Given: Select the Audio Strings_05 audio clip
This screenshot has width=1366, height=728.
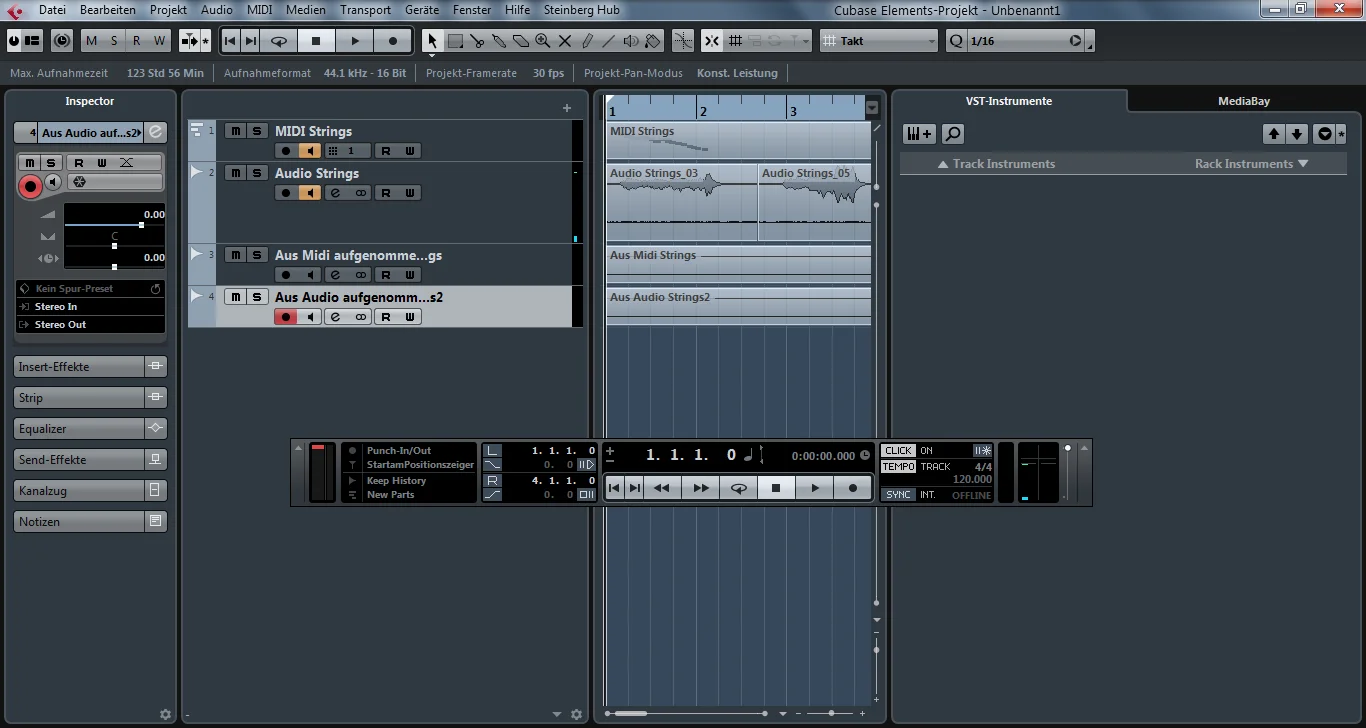Looking at the screenshot, I should click(x=814, y=202).
